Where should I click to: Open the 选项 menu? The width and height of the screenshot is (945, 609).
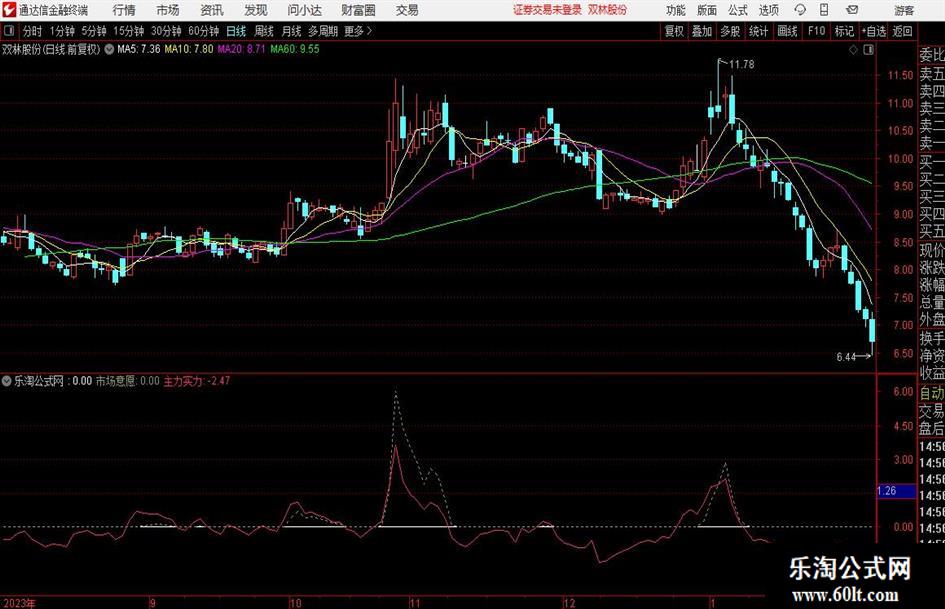(768, 10)
